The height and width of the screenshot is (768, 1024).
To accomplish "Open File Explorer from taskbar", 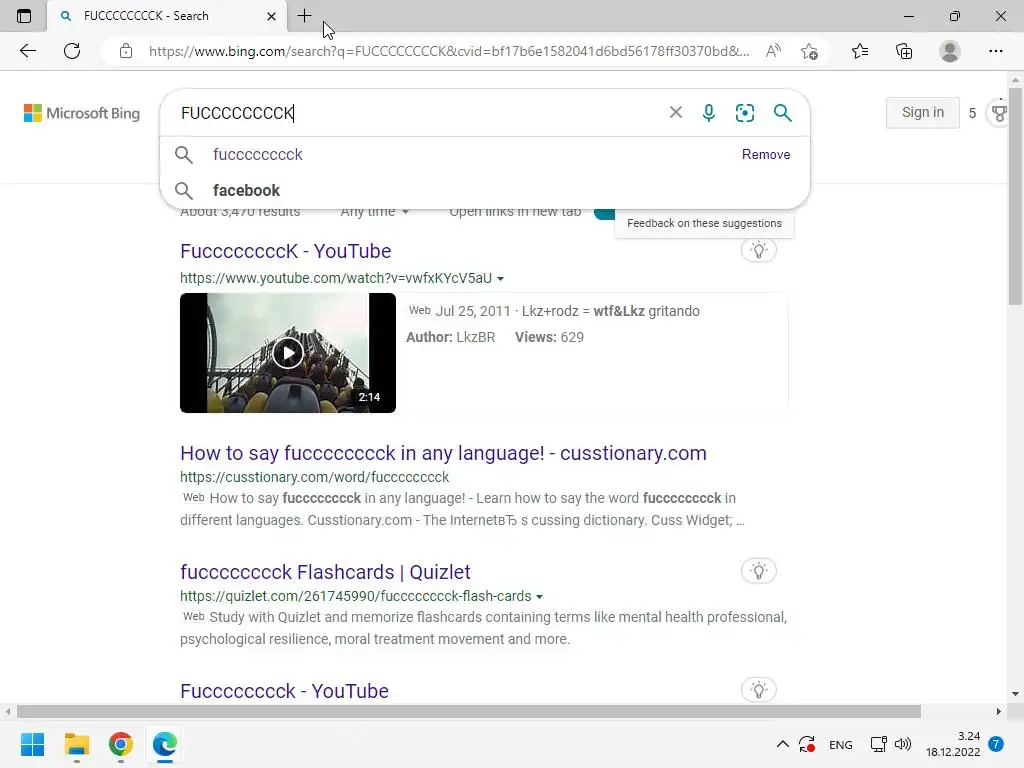I will click(x=76, y=744).
